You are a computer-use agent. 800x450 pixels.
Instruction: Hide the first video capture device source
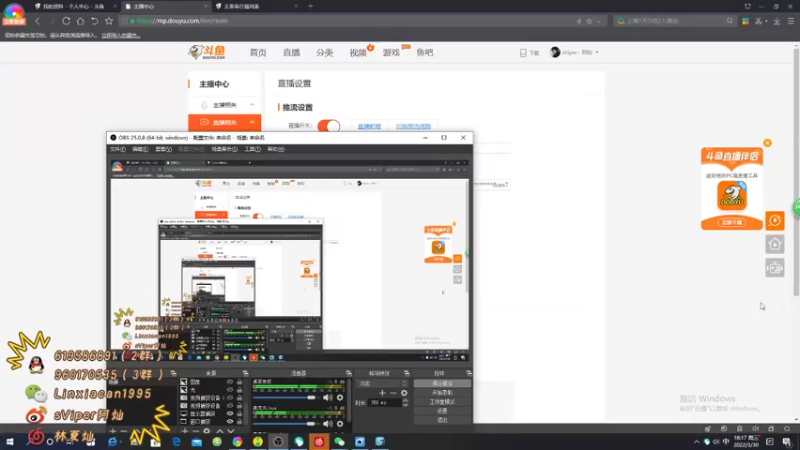coord(230,398)
